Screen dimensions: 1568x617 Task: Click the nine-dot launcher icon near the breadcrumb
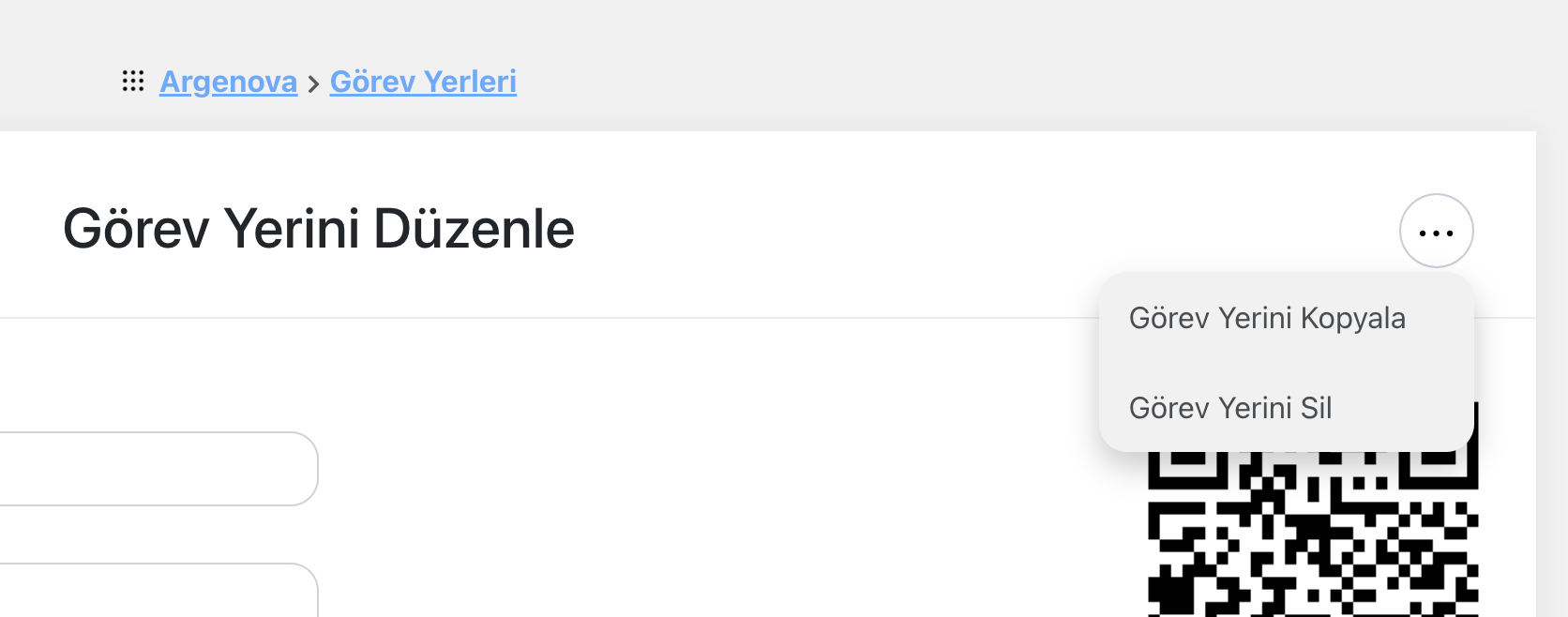[x=133, y=82]
